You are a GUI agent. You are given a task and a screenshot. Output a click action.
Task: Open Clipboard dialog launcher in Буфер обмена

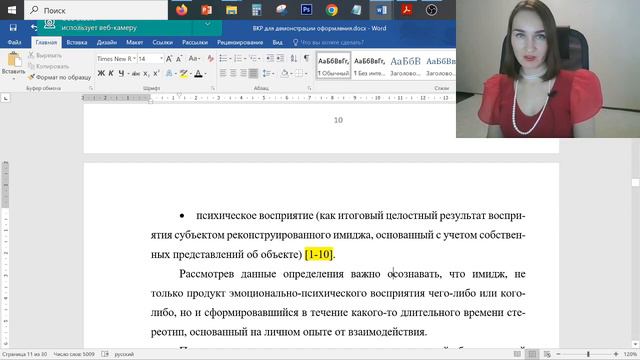click(91, 88)
